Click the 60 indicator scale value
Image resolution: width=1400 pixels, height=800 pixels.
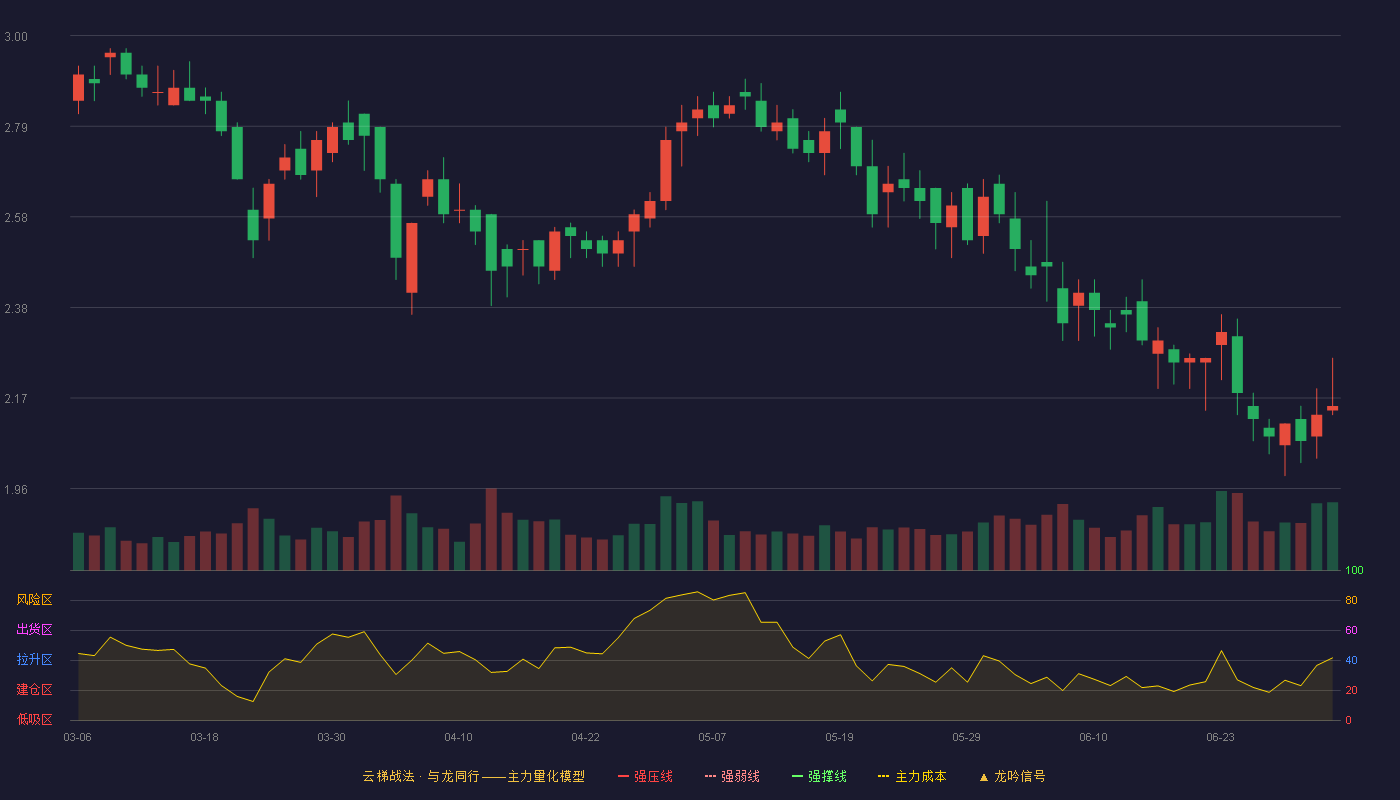1351,630
